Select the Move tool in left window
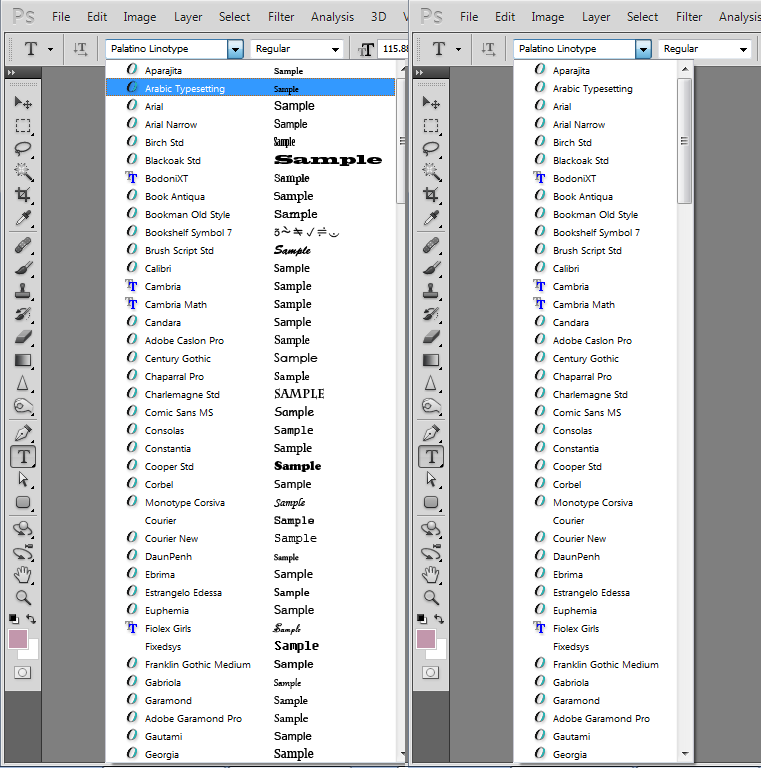Screen dimensions: 761x768 click(23, 102)
